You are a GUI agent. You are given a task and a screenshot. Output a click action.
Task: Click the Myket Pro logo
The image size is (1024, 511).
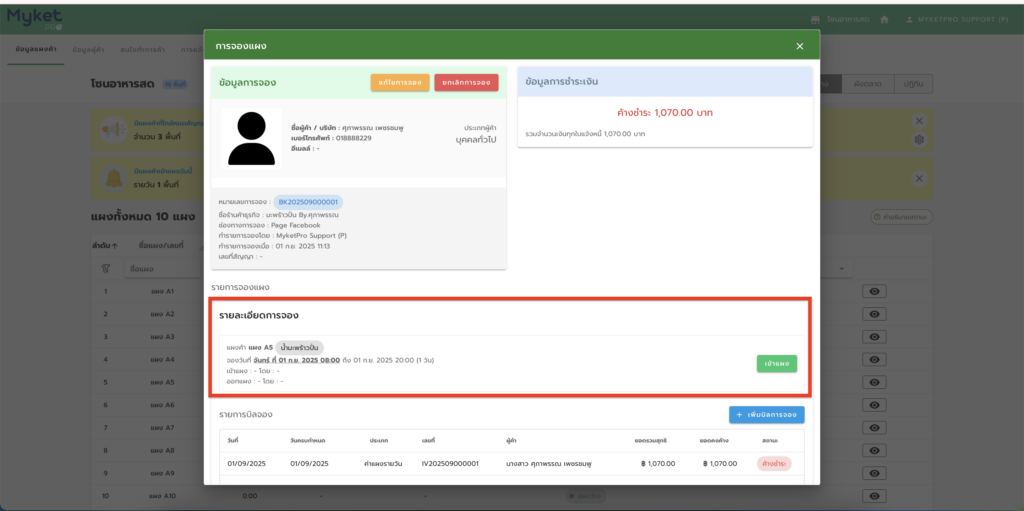coord(35,18)
